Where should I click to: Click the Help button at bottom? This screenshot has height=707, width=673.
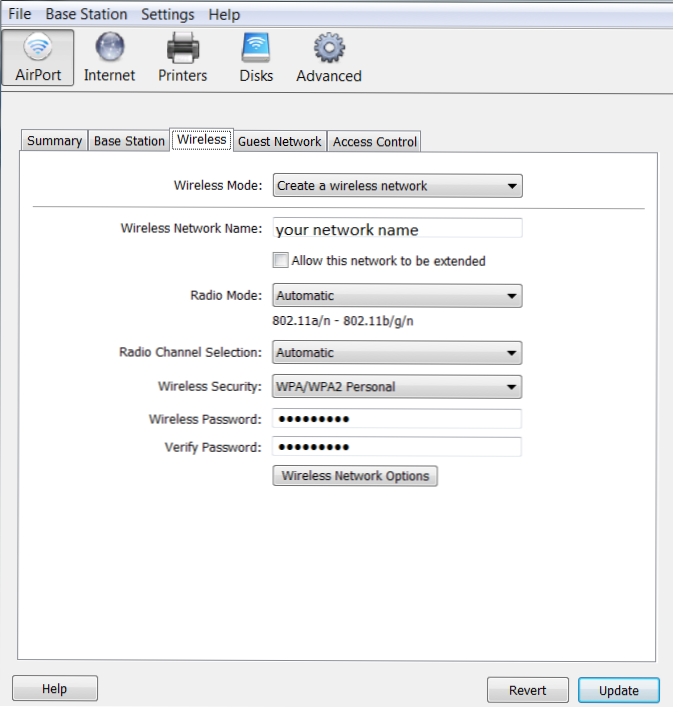tap(55, 689)
